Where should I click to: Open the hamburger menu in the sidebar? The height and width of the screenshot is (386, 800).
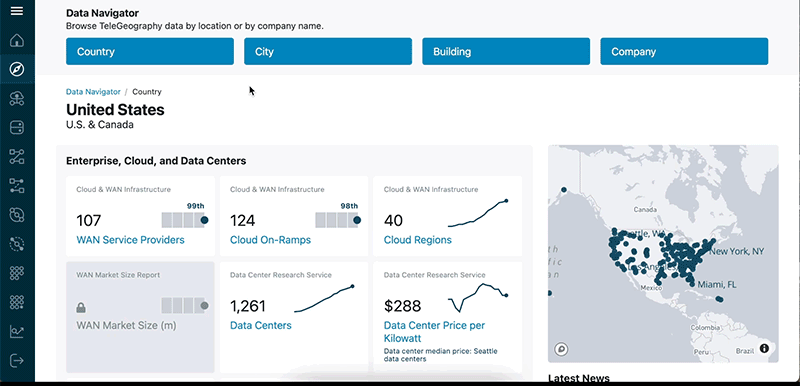(x=17, y=11)
